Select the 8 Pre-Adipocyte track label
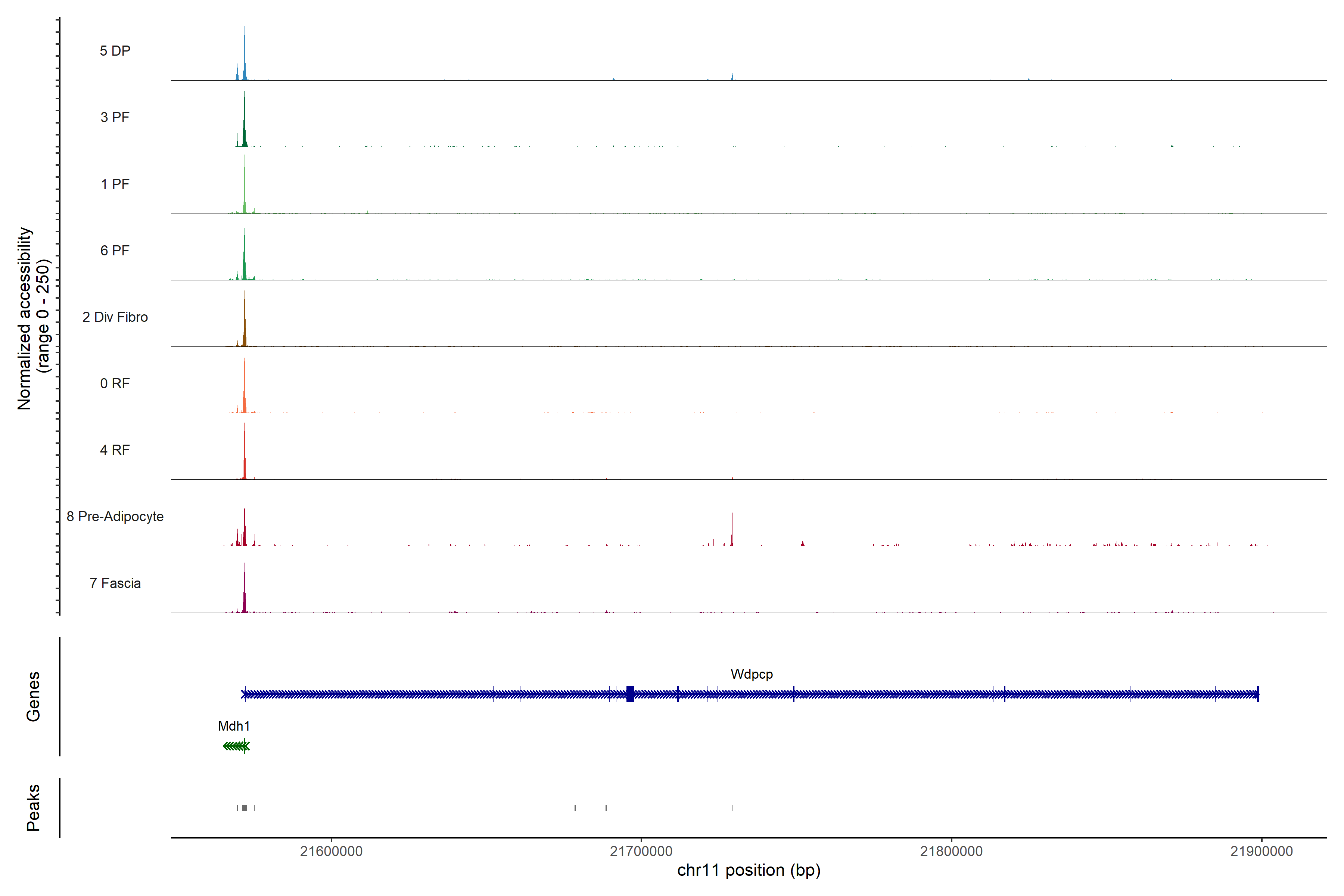This screenshot has width=1344, height=896. point(115,516)
